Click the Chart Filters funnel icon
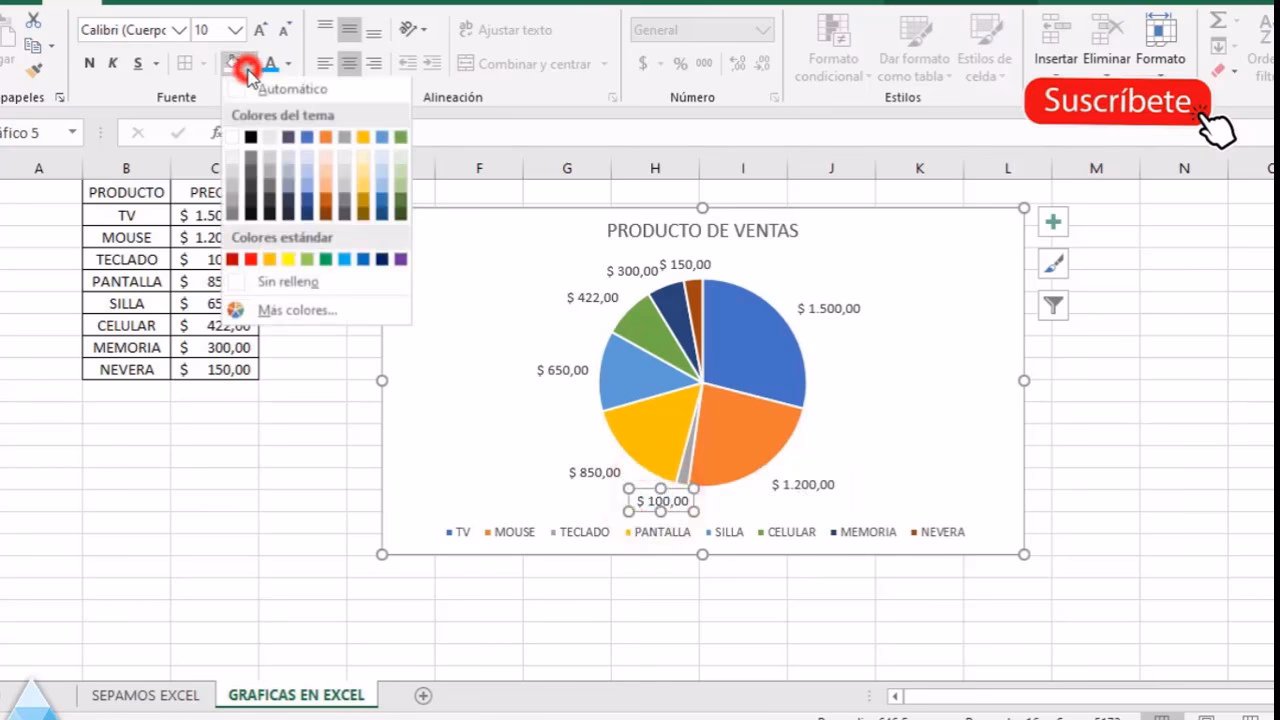 click(1052, 305)
